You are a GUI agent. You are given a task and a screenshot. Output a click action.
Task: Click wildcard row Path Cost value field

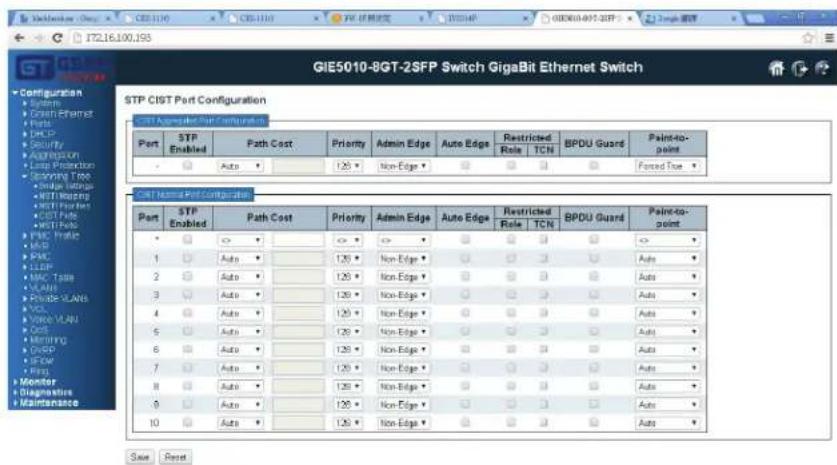(x=298, y=240)
